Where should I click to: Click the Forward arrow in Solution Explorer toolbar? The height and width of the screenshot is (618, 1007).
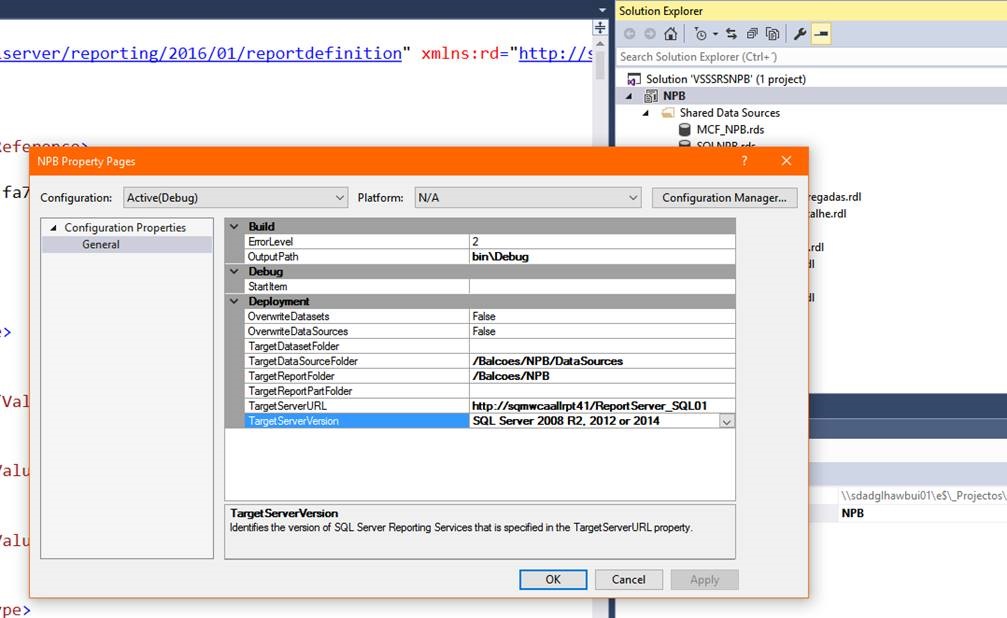650,33
